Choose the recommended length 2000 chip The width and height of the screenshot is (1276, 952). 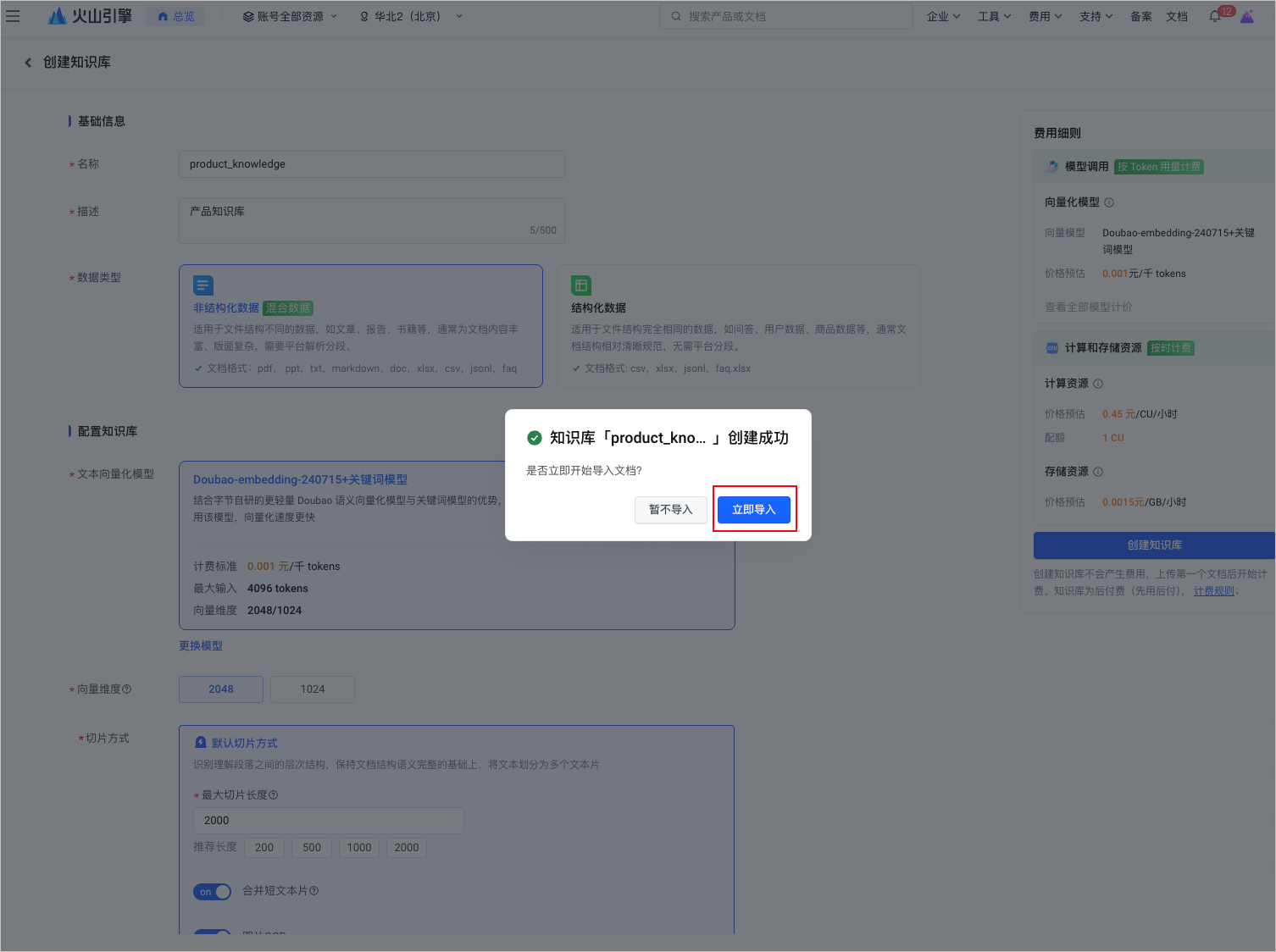[x=407, y=848]
